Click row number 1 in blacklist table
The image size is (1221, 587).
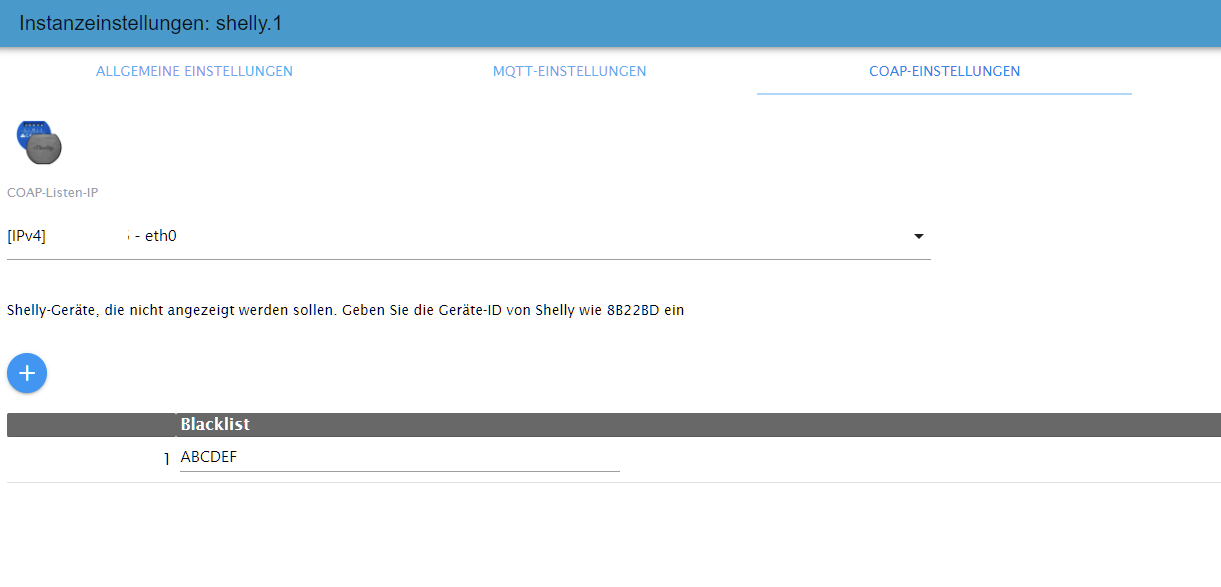coord(166,460)
